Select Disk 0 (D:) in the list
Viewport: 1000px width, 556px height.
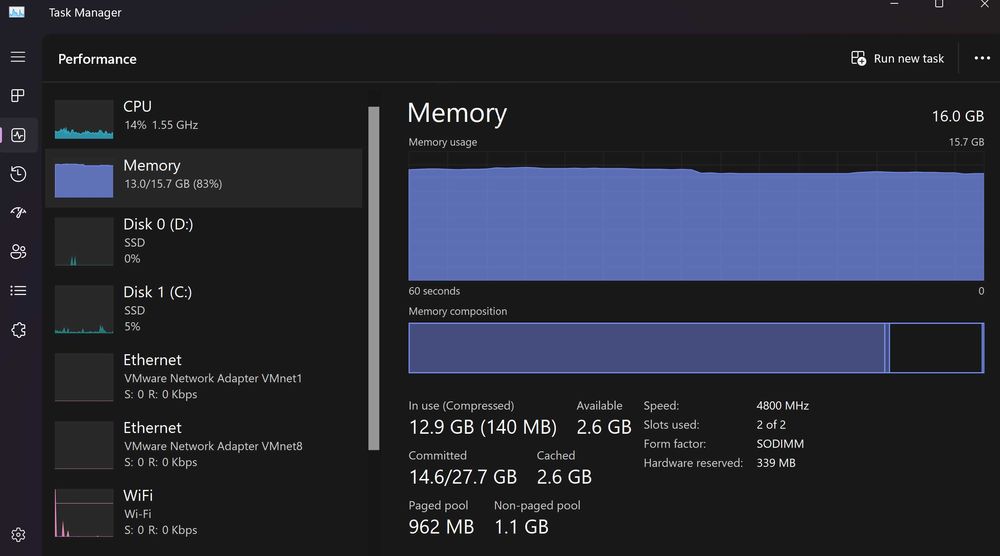point(204,241)
